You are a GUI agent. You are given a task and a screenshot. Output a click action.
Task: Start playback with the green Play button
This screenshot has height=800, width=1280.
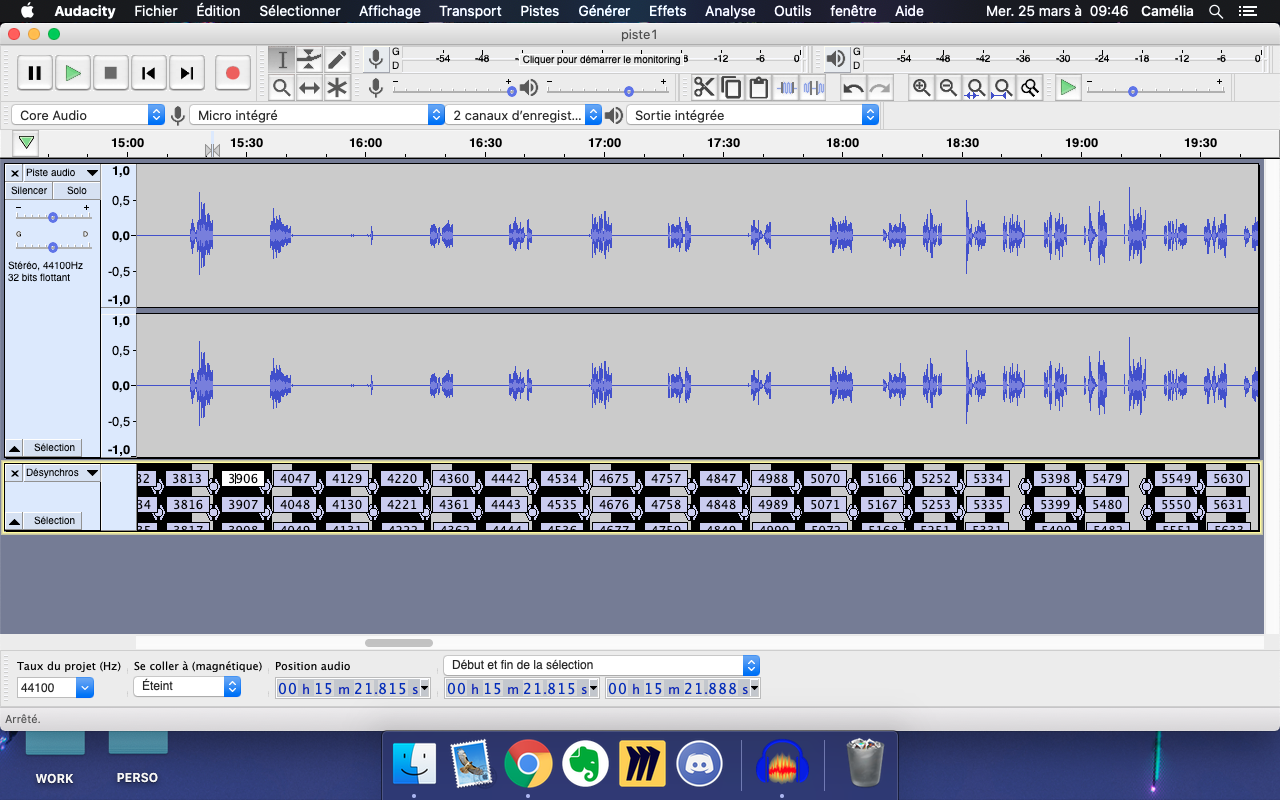click(73, 73)
